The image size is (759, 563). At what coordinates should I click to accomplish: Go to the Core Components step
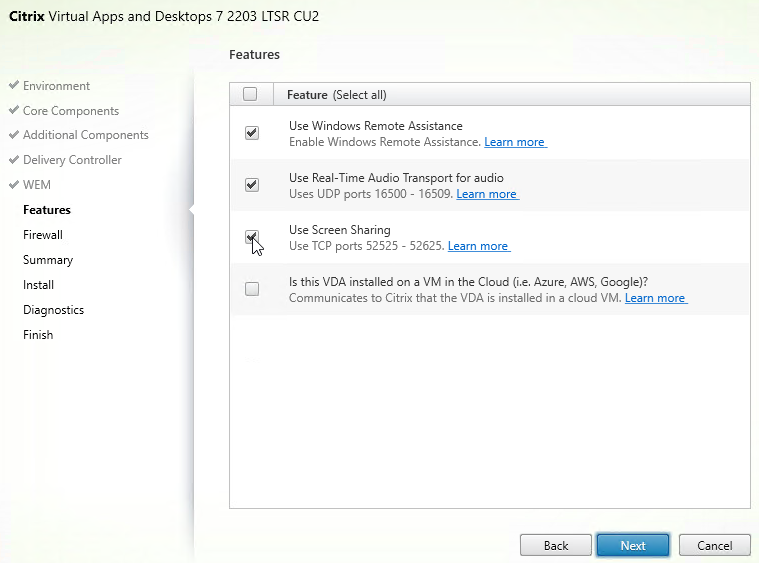71,111
